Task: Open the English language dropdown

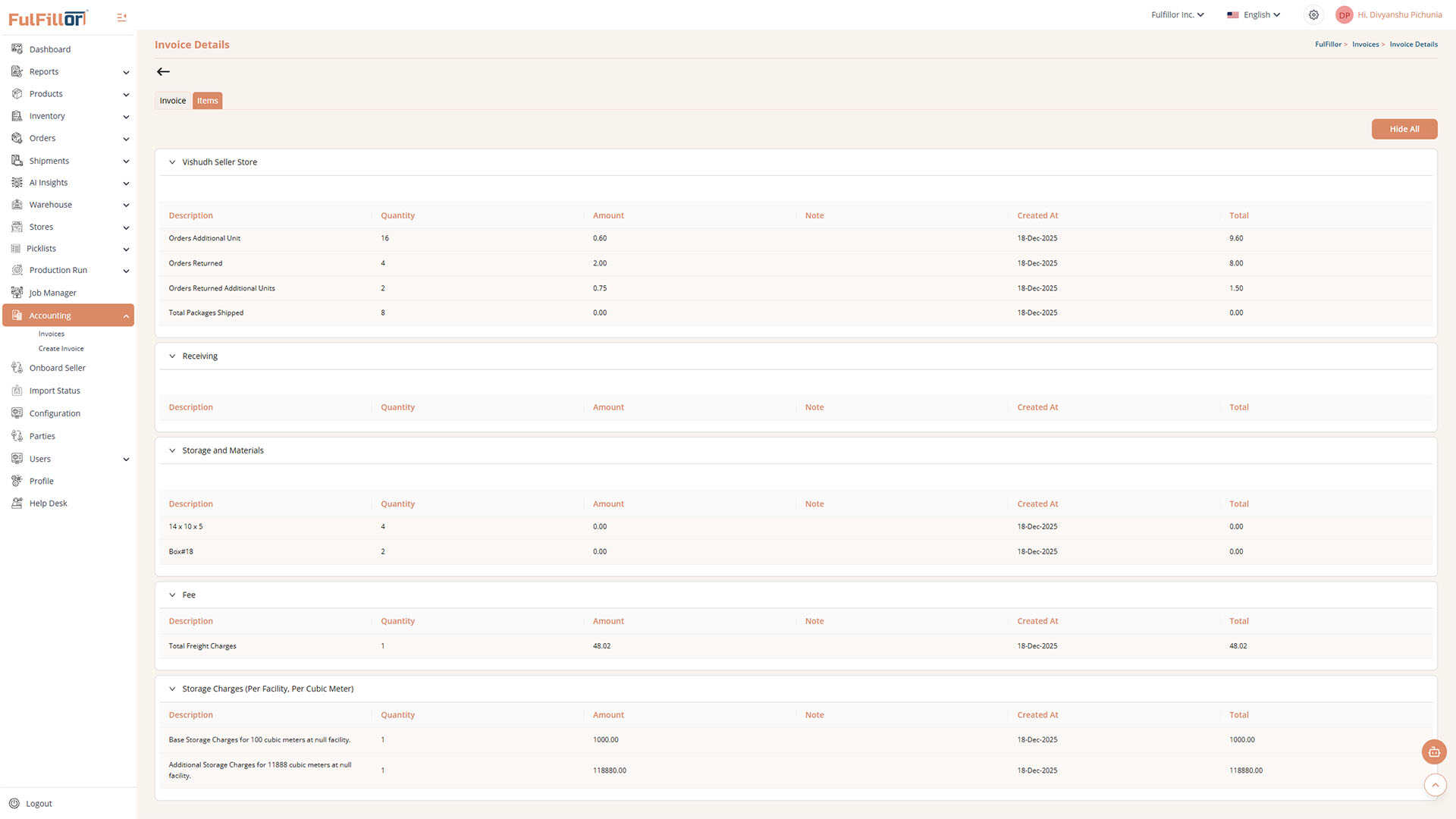Action: click(x=1254, y=15)
